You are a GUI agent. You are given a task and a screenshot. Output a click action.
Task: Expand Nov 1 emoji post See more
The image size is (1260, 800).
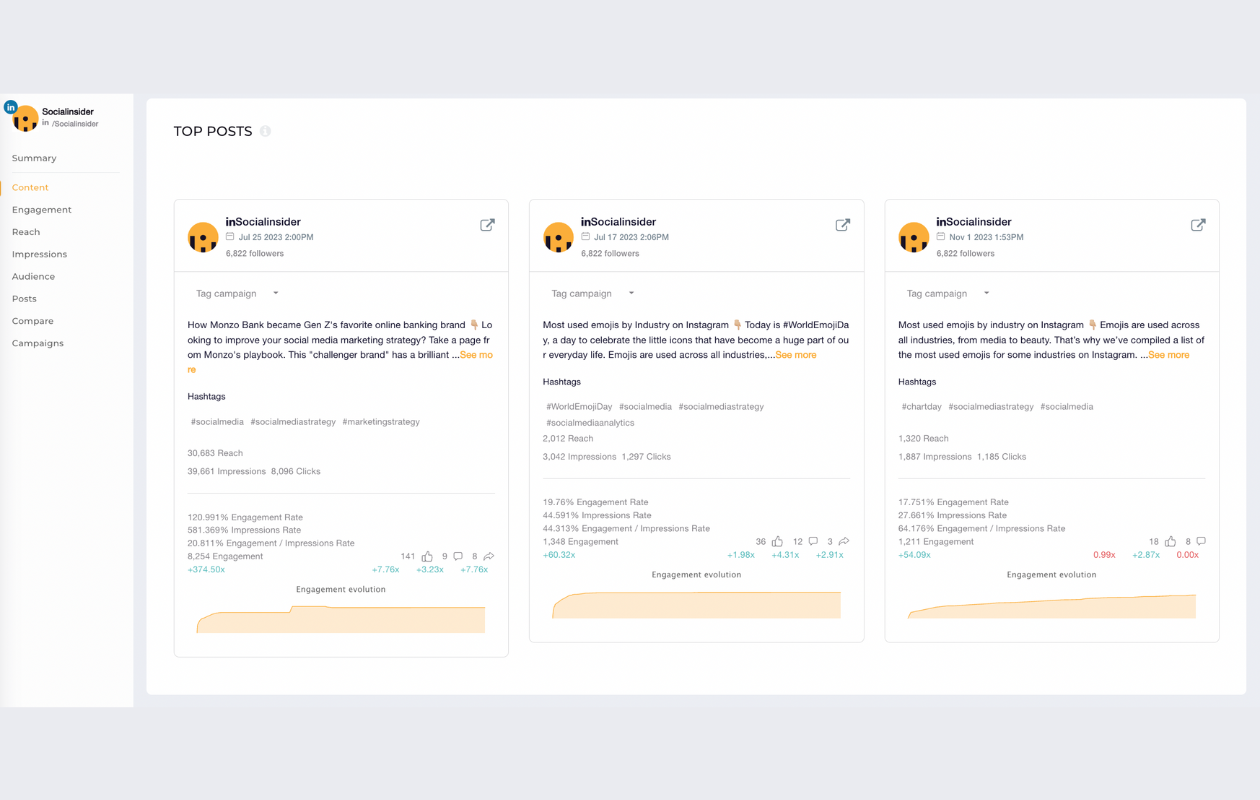click(1169, 355)
